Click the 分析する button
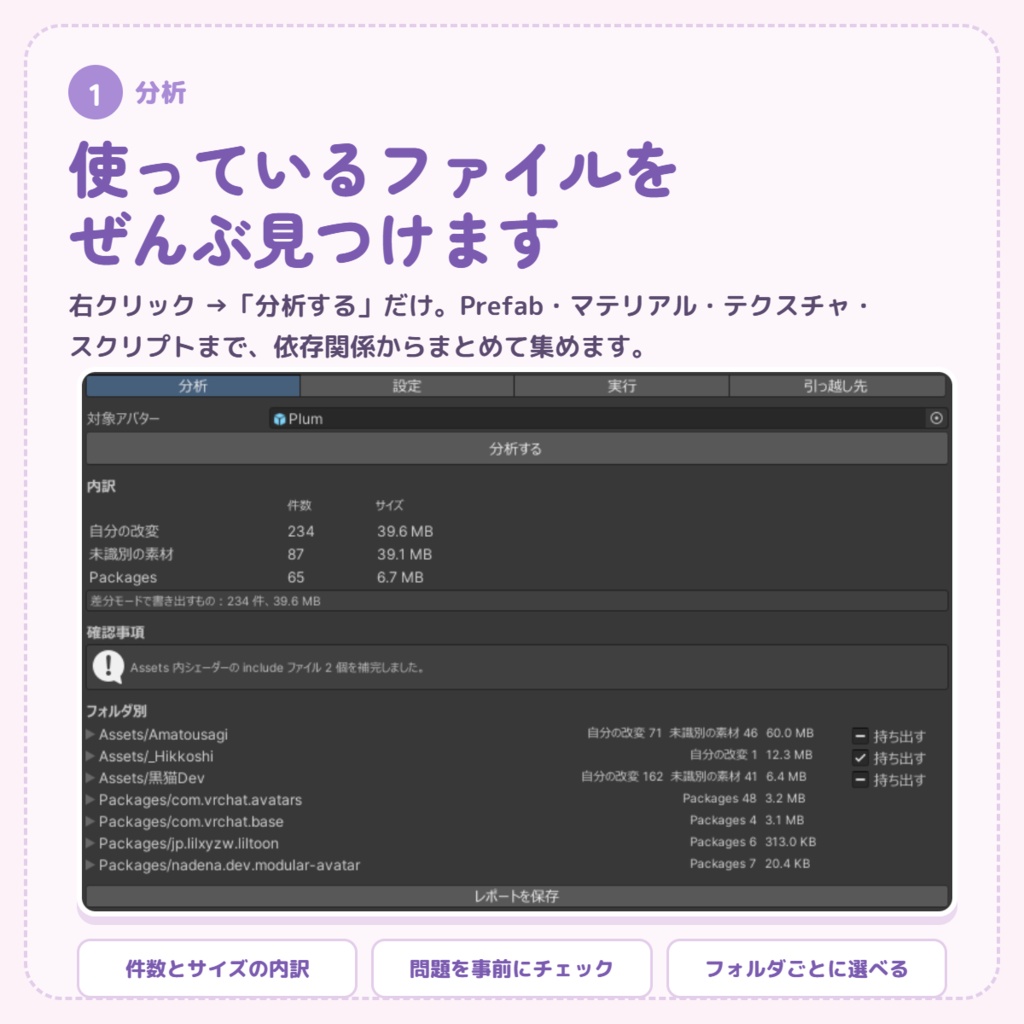Viewport: 1024px width, 1024px height. pos(517,449)
